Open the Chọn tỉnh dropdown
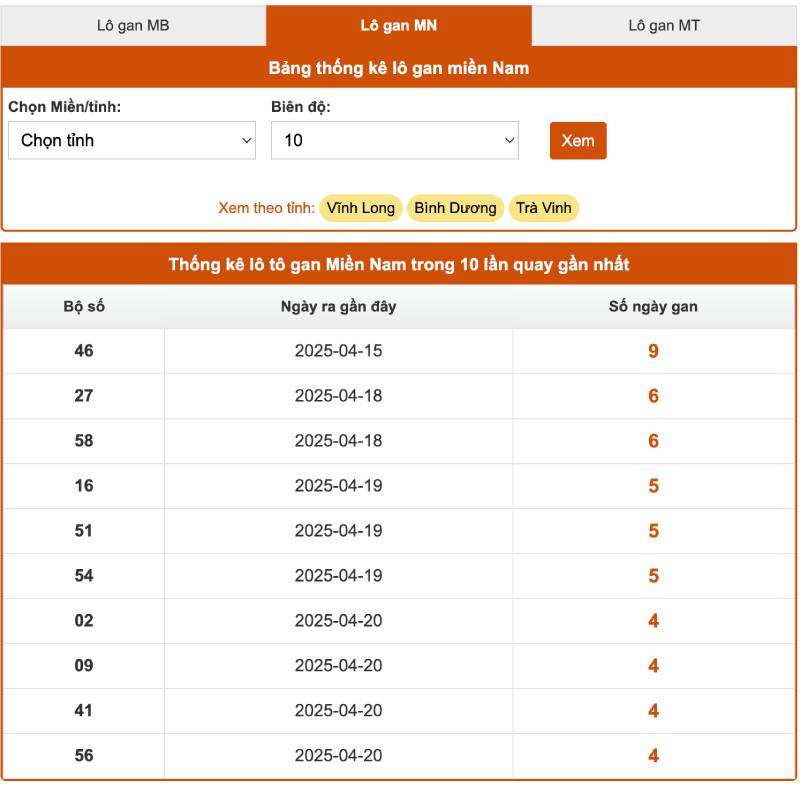800x787 pixels. [132, 141]
